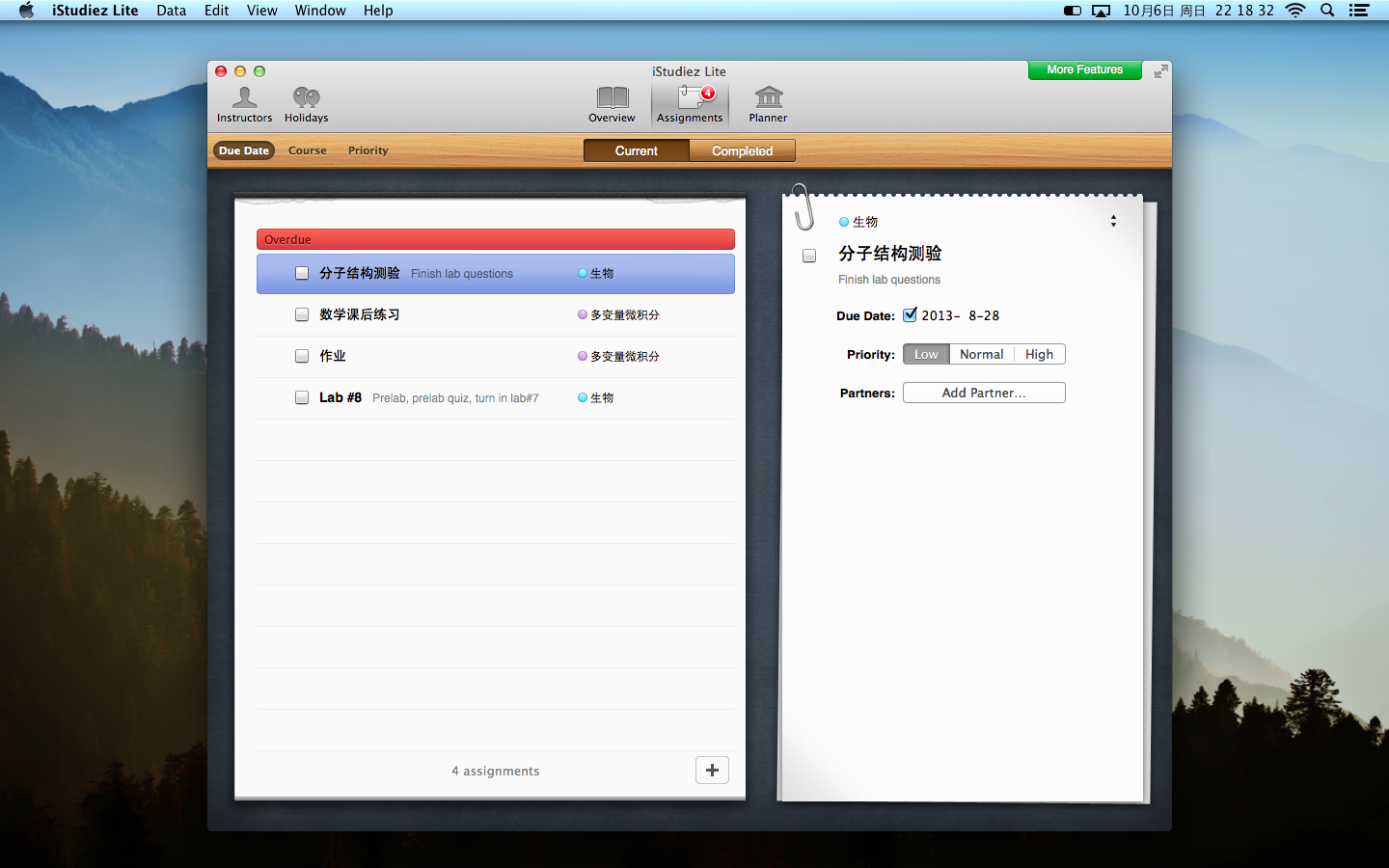Screen dimensions: 1389x868
Task: Open the Window menu
Action: point(320,11)
